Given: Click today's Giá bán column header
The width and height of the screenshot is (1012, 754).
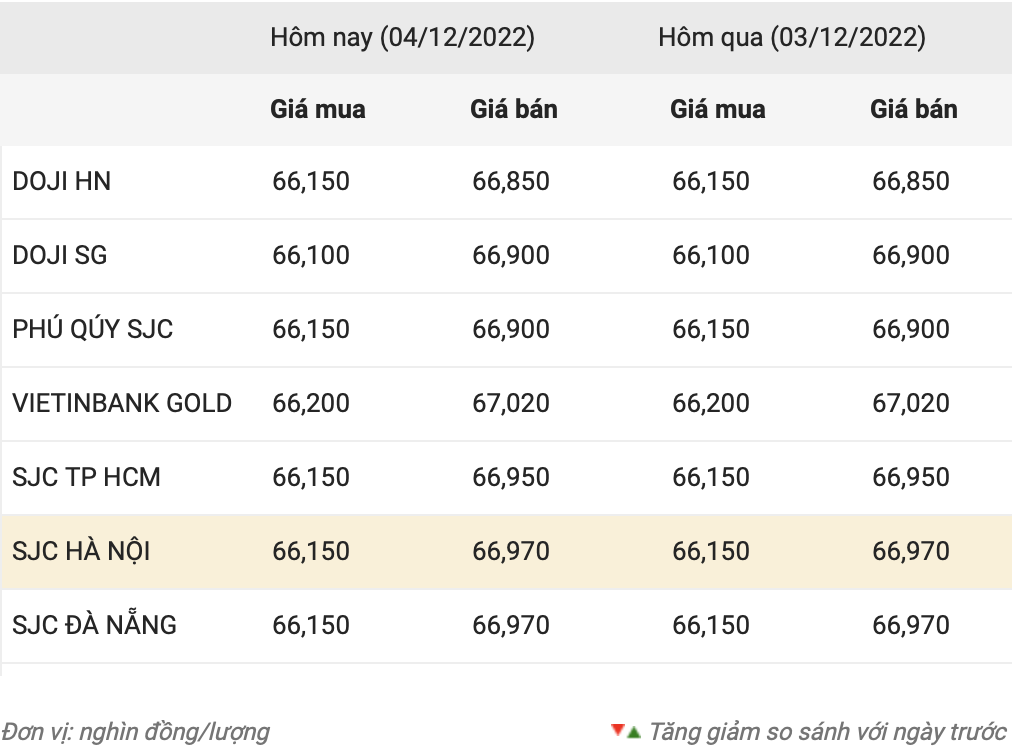Looking at the screenshot, I should (x=514, y=109).
